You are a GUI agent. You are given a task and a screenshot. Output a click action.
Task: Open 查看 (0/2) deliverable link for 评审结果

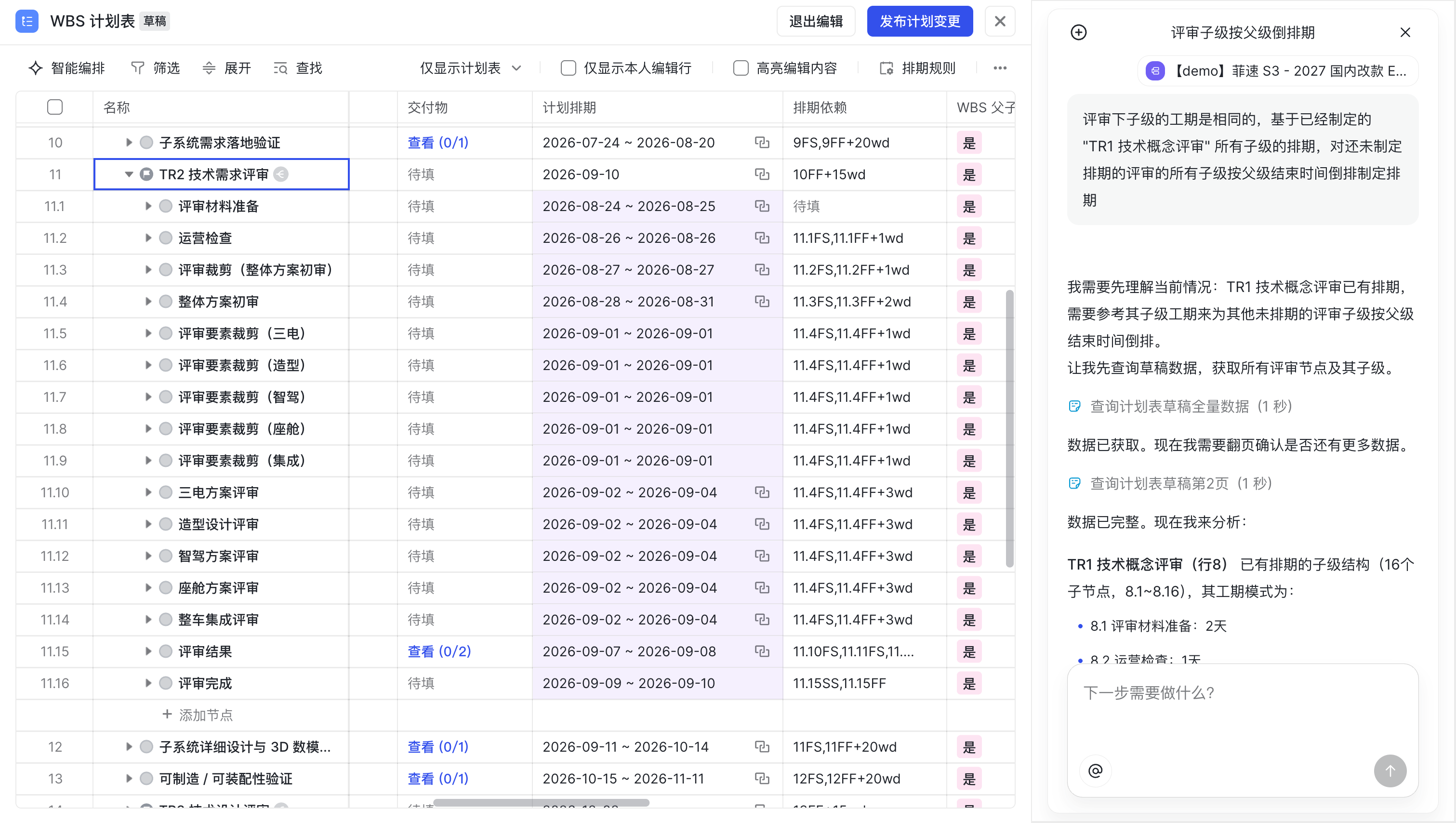[439, 651]
